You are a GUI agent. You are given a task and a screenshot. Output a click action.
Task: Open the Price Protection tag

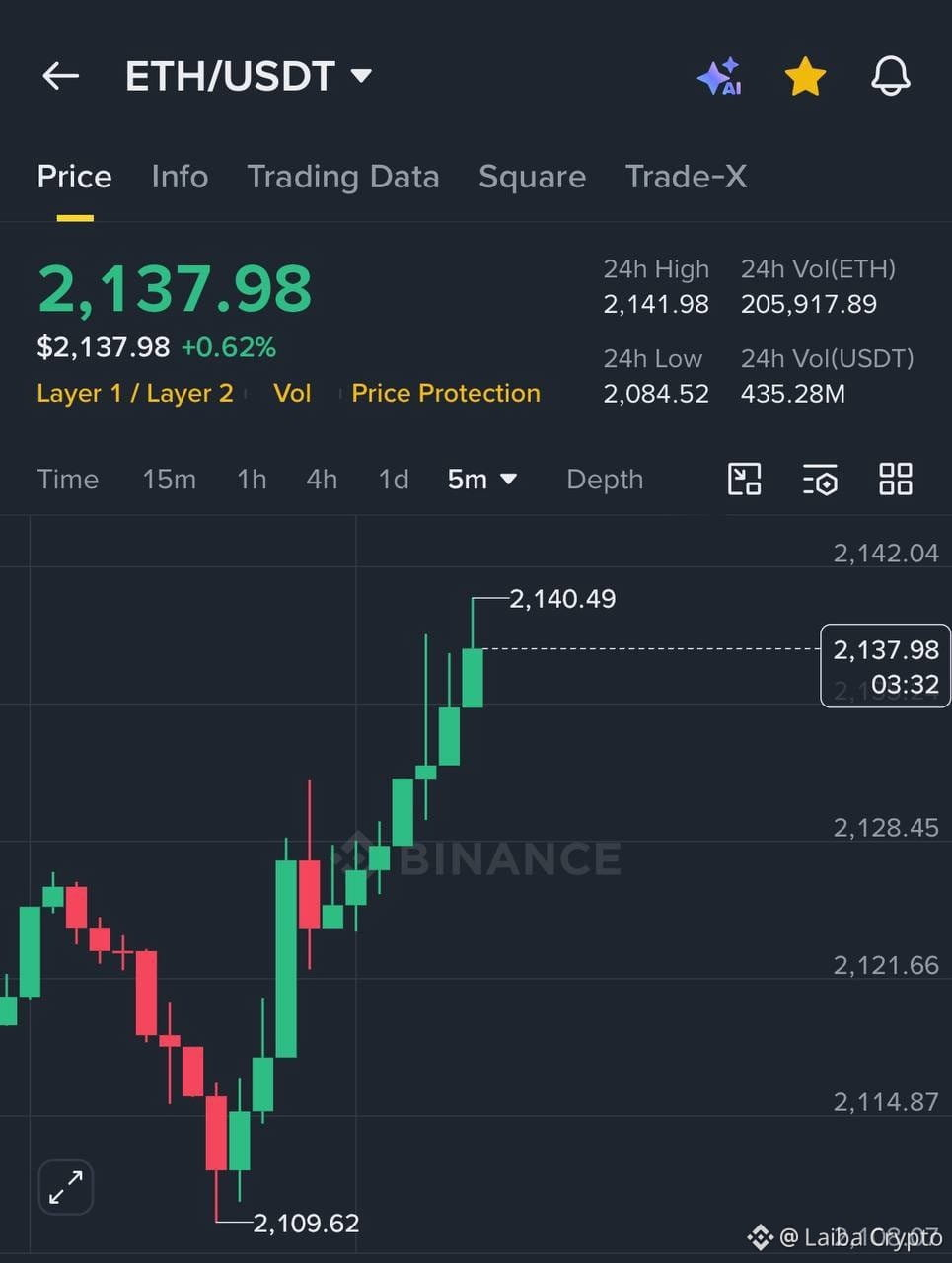click(x=446, y=393)
